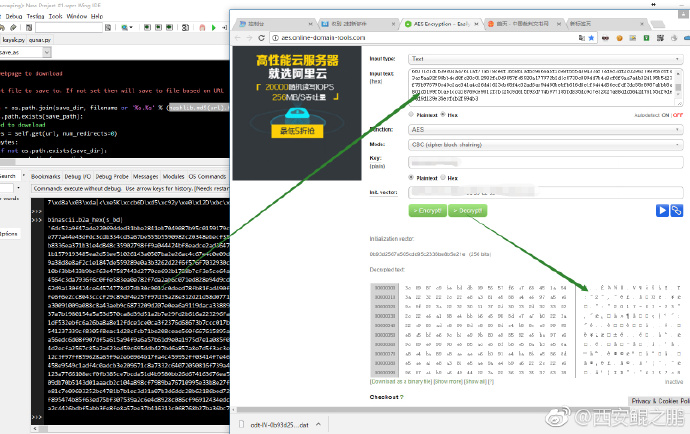Image resolution: width=690 pixels, height=434 pixels.
Task: Click in the Init. vector input field
Action: [x=546, y=192]
